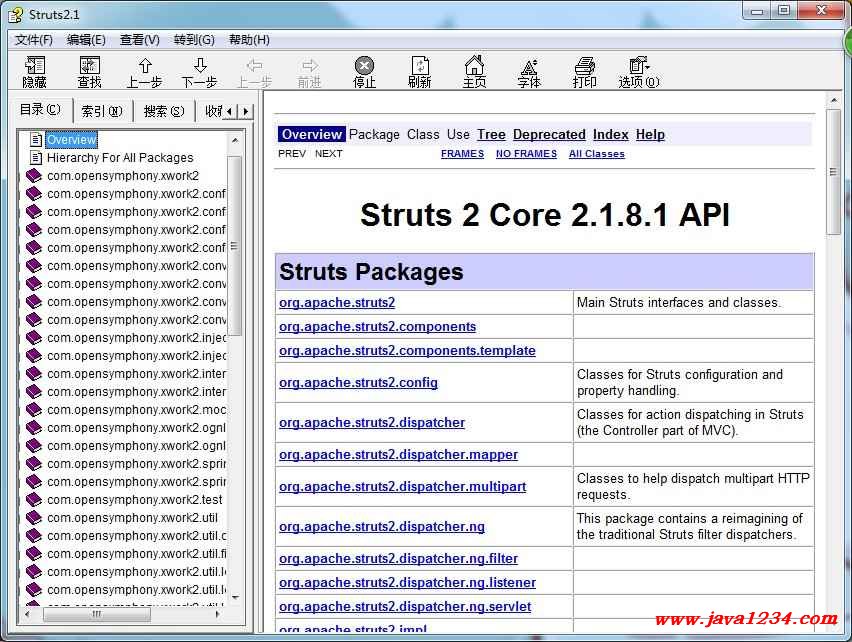Click the enabled 上一步 up-arrow icon

tap(145, 66)
